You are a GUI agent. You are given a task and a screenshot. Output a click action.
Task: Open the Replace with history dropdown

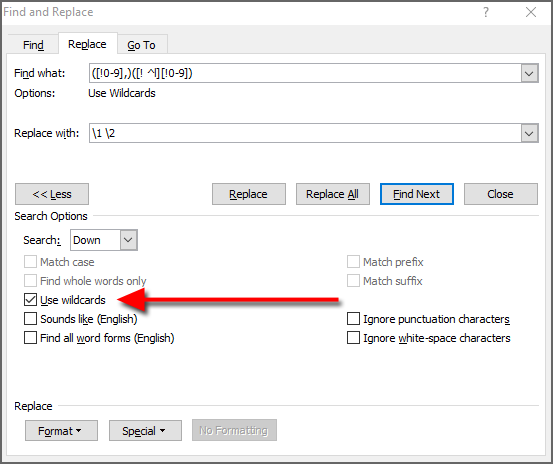[529, 133]
